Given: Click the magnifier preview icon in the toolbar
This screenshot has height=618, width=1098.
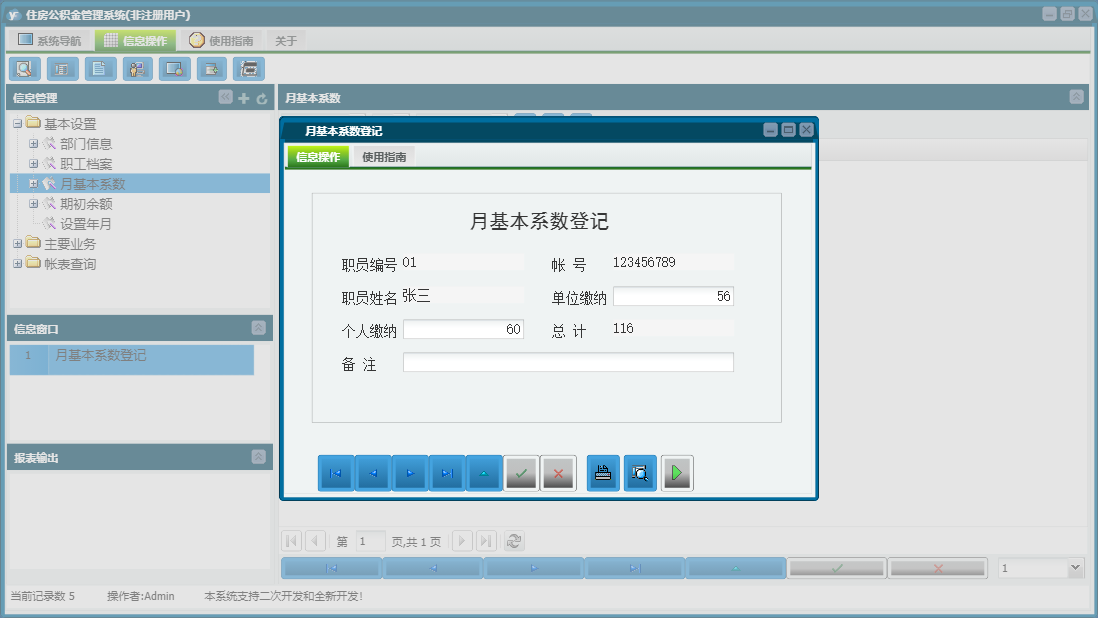Looking at the screenshot, I should (24, 69).
